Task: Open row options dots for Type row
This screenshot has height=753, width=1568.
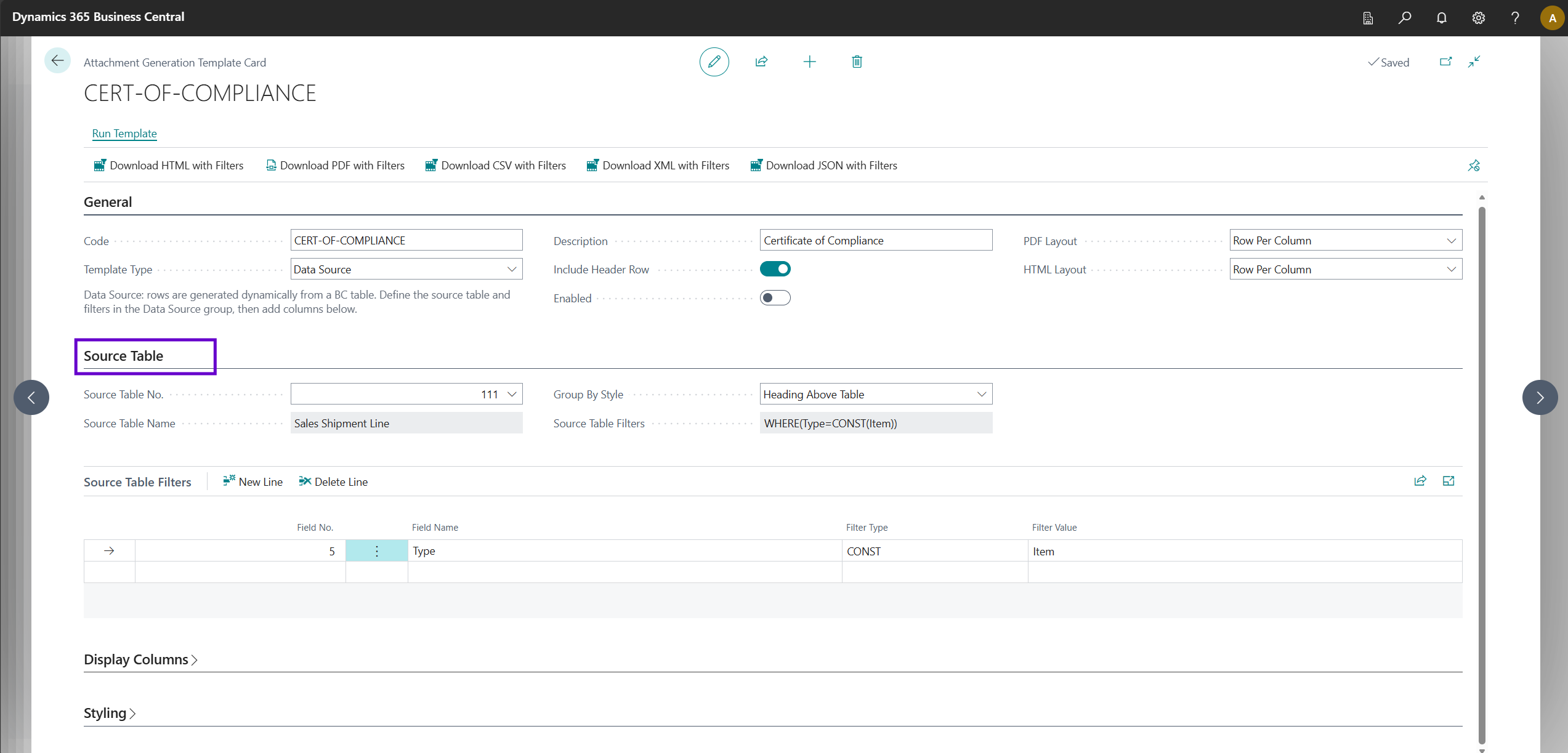Action: (x=376, y=551)
